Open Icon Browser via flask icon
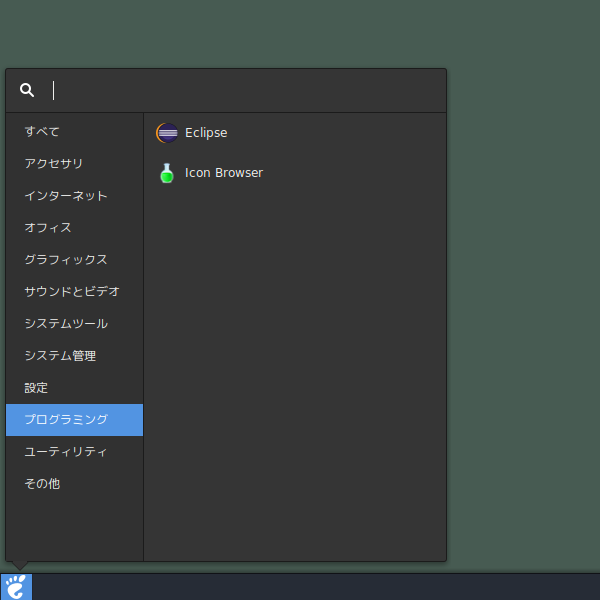Image resolution: width=600 pixels, height=600 pixels. (167, 173)
